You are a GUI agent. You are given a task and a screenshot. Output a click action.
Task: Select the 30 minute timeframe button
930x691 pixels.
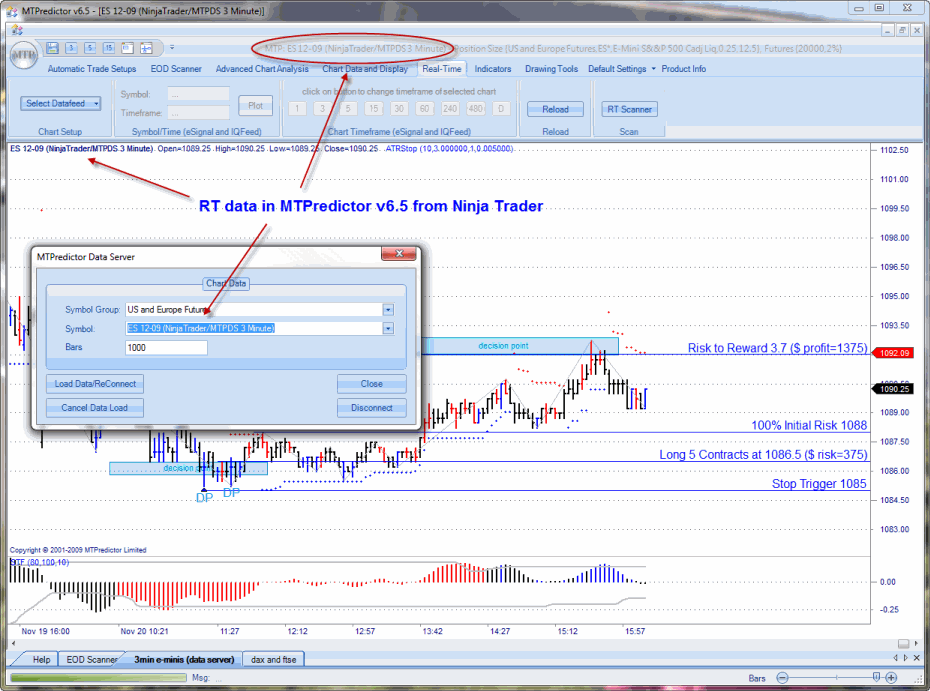[x=399, y=109]
